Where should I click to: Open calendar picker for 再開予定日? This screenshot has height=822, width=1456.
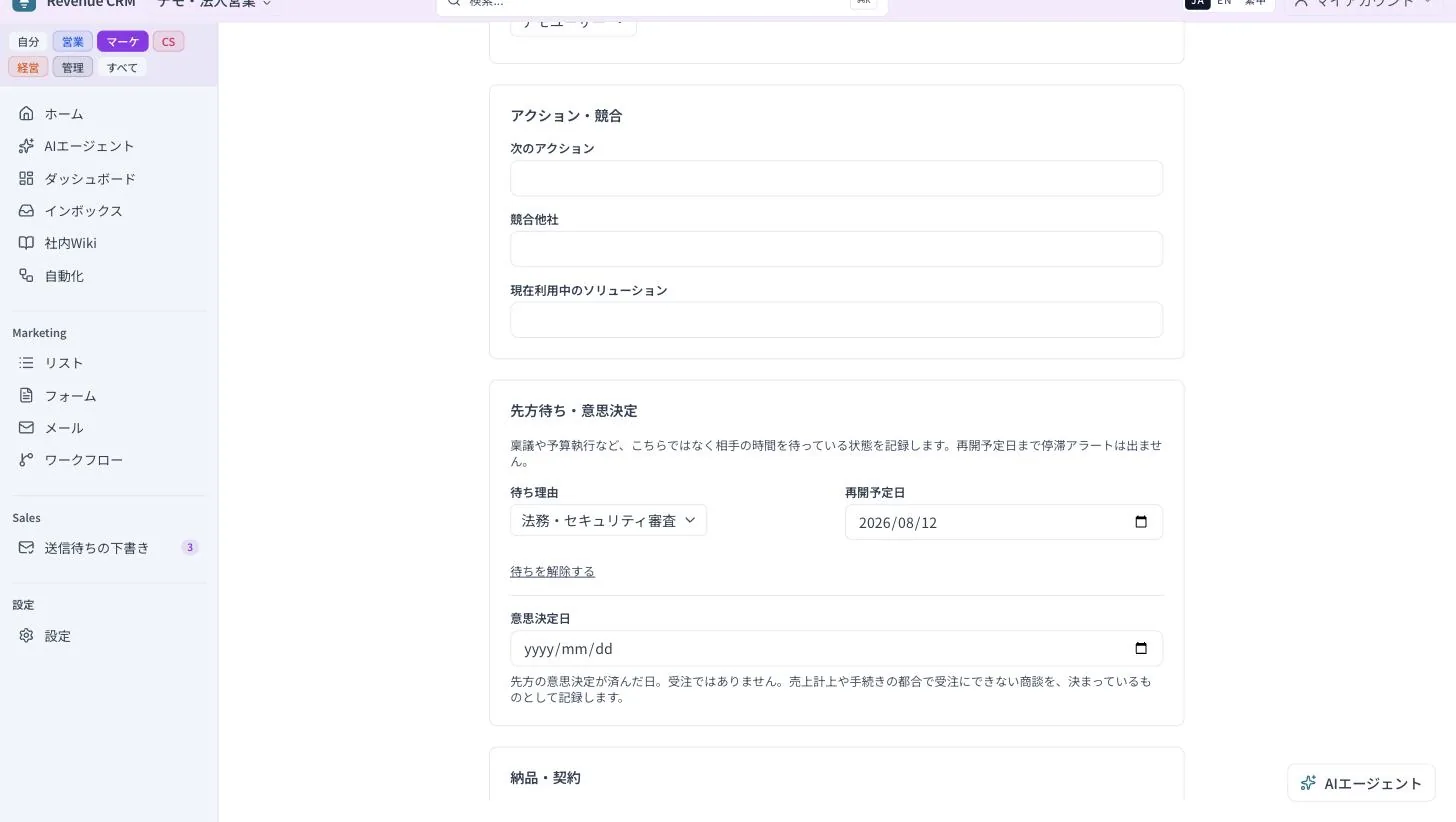pos(1141,522)
